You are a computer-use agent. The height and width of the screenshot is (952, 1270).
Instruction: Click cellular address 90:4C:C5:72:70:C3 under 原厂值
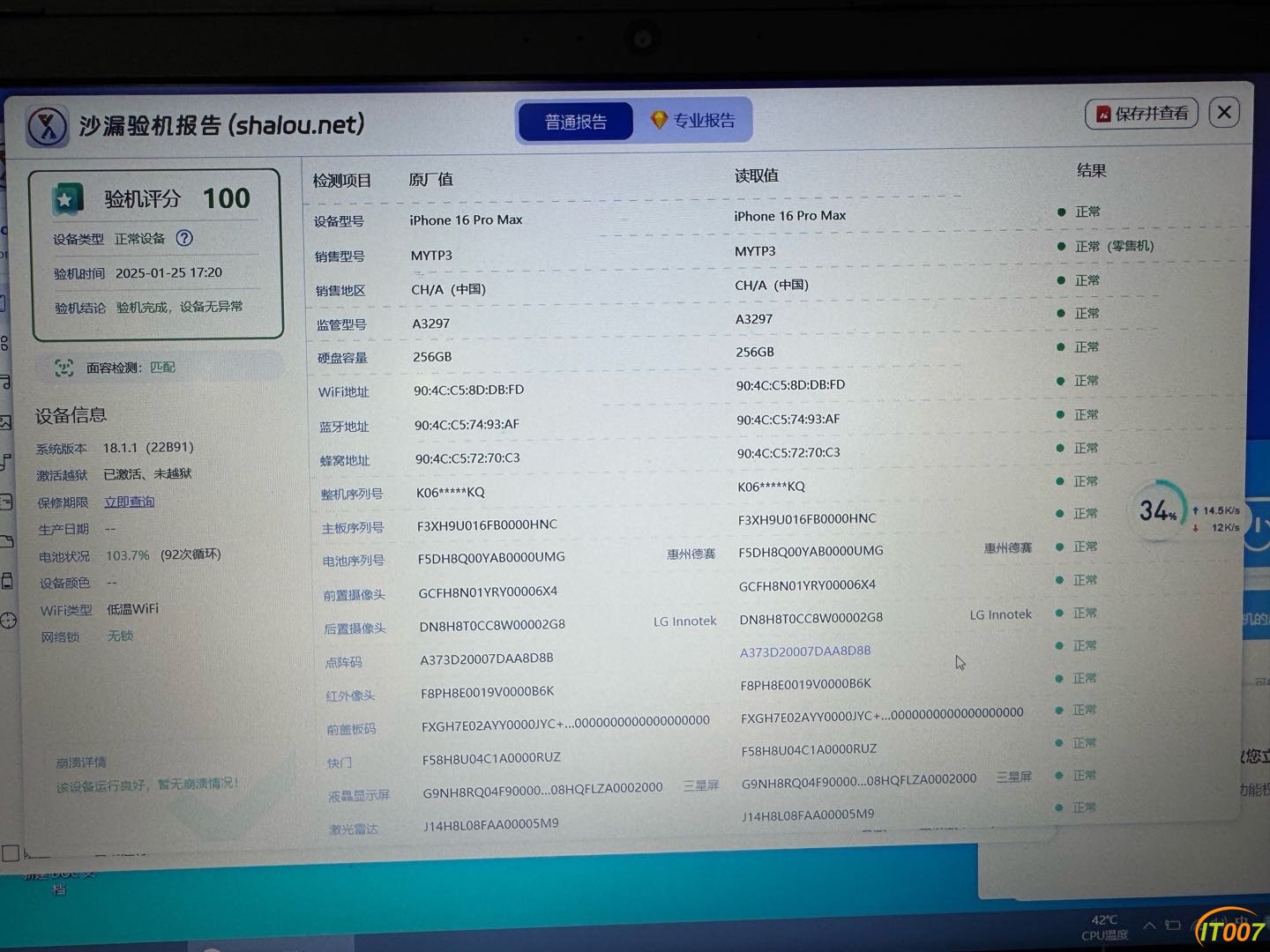click(x=467, y=458)
